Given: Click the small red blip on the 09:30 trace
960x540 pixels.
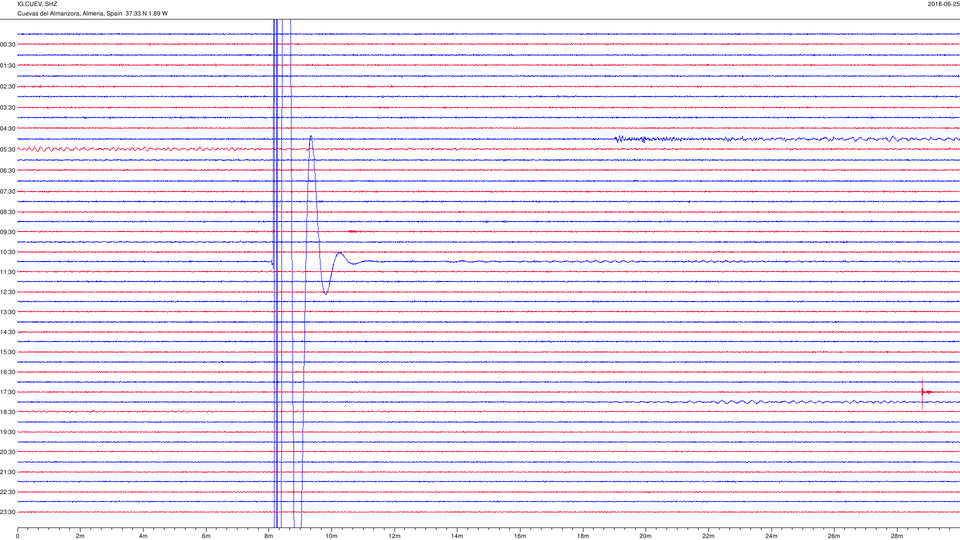Looking at the screenshot, I should (x=353, y=231).
